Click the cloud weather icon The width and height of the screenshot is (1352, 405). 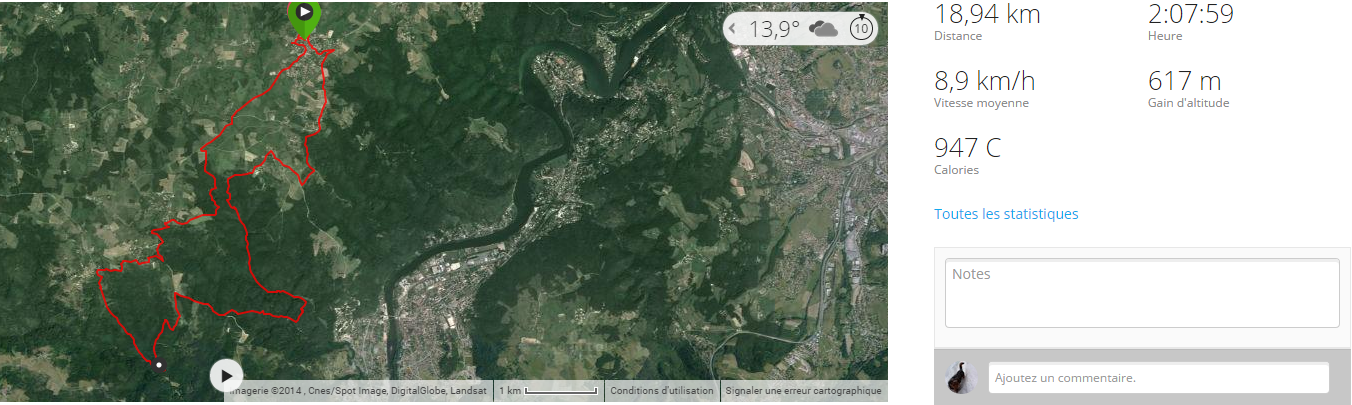823,29
